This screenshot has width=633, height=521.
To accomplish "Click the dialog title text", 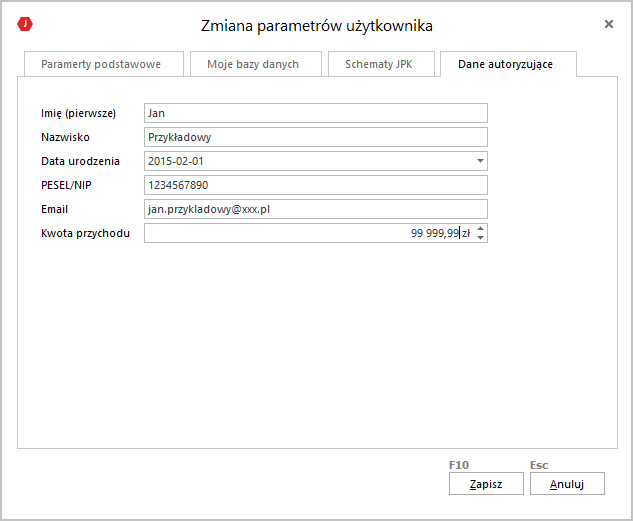I will pyautogui.click(x=316, y=25).
